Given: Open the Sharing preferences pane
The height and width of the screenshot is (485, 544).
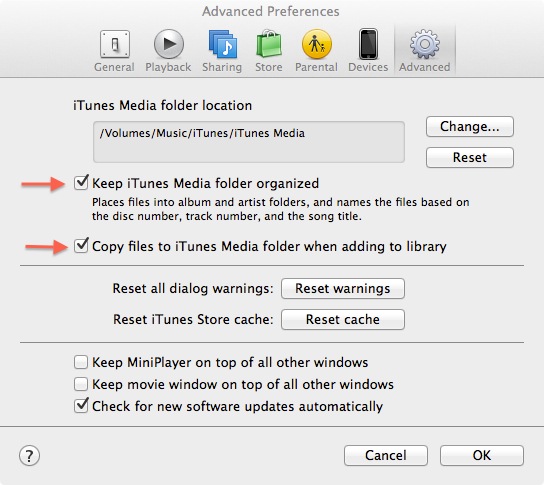Looking at the screenshot, I should [222, 51].
